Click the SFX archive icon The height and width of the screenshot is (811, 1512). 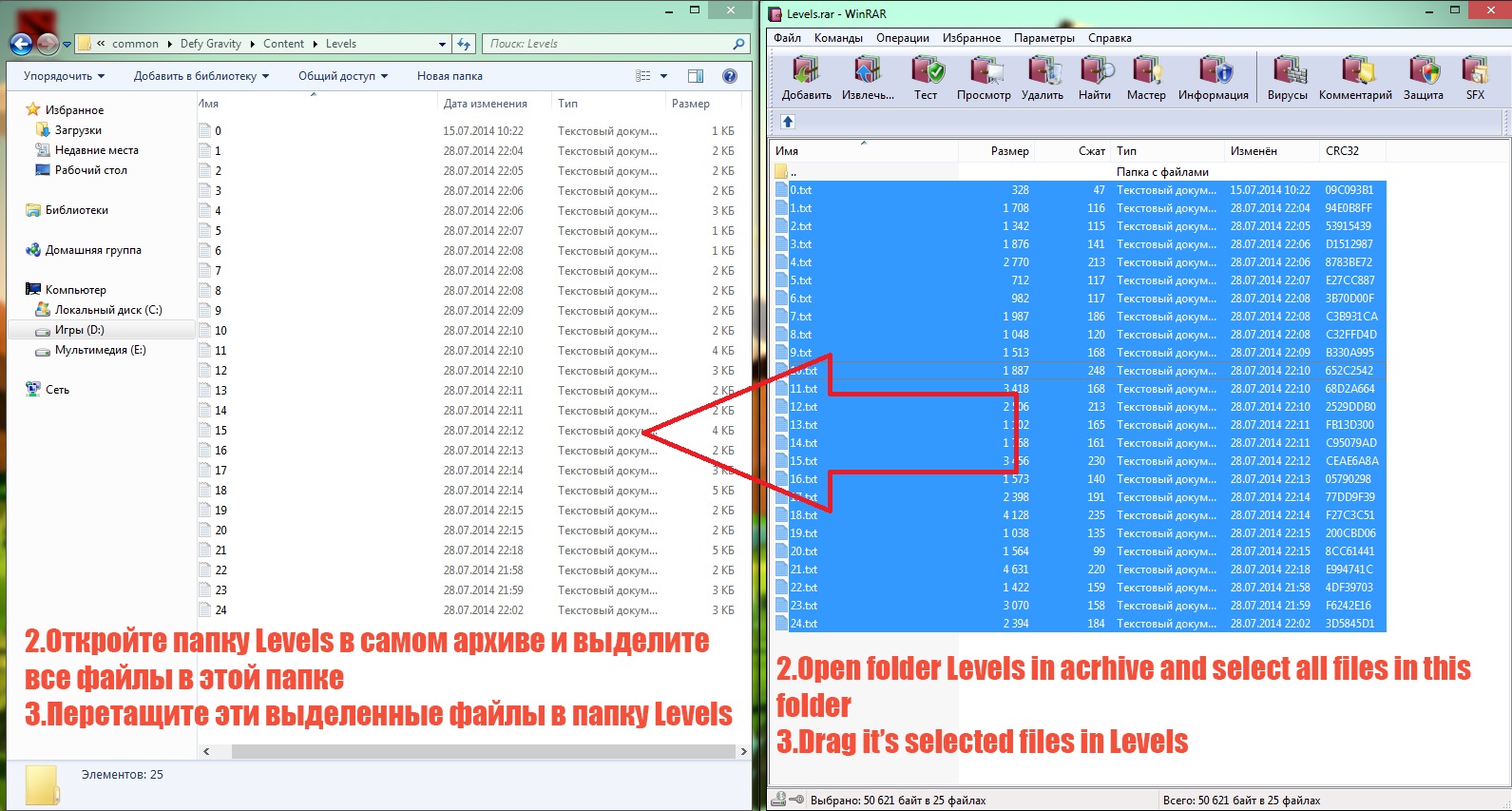point(1475,77)
